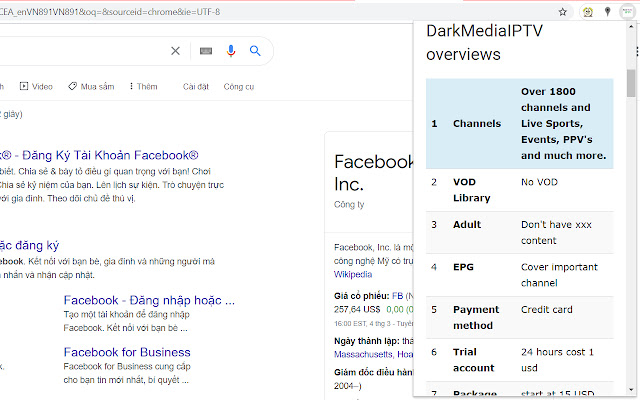Select the Trial account row label
This screenshot has width=640, height=400.
click(473, 360)
